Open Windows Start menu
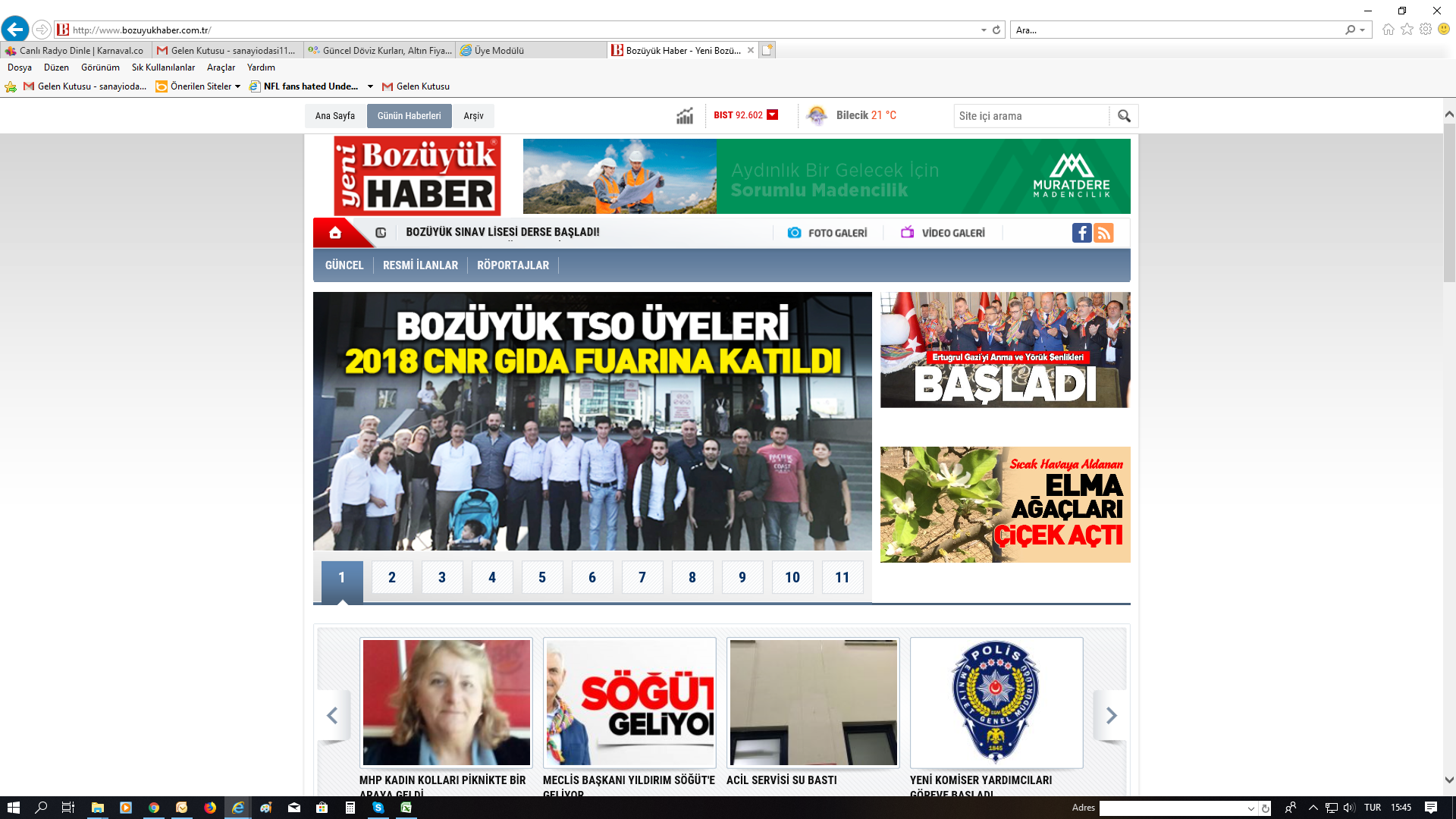 pyautogui.click(x=13, y=808)
